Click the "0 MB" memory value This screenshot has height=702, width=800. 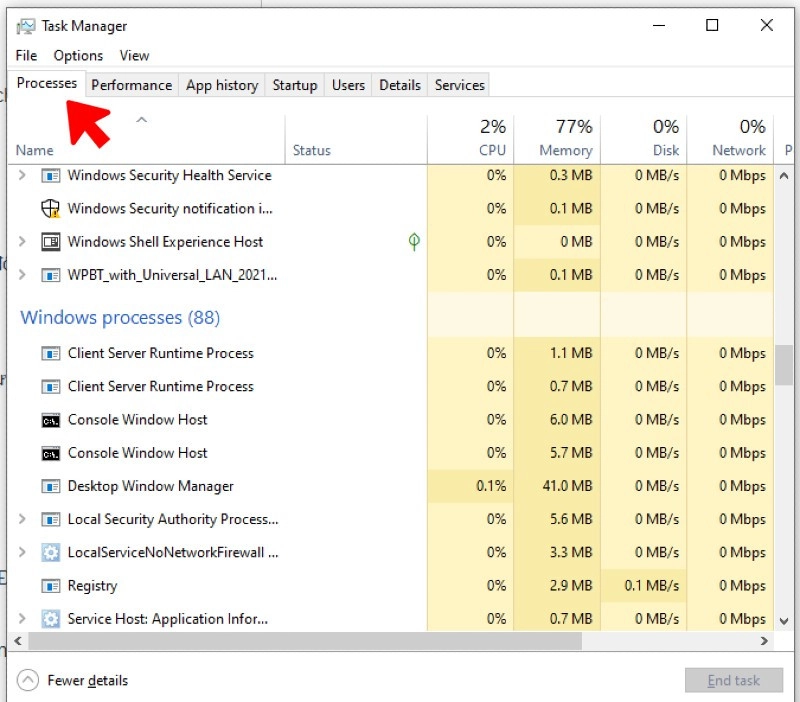coord(577,241)
